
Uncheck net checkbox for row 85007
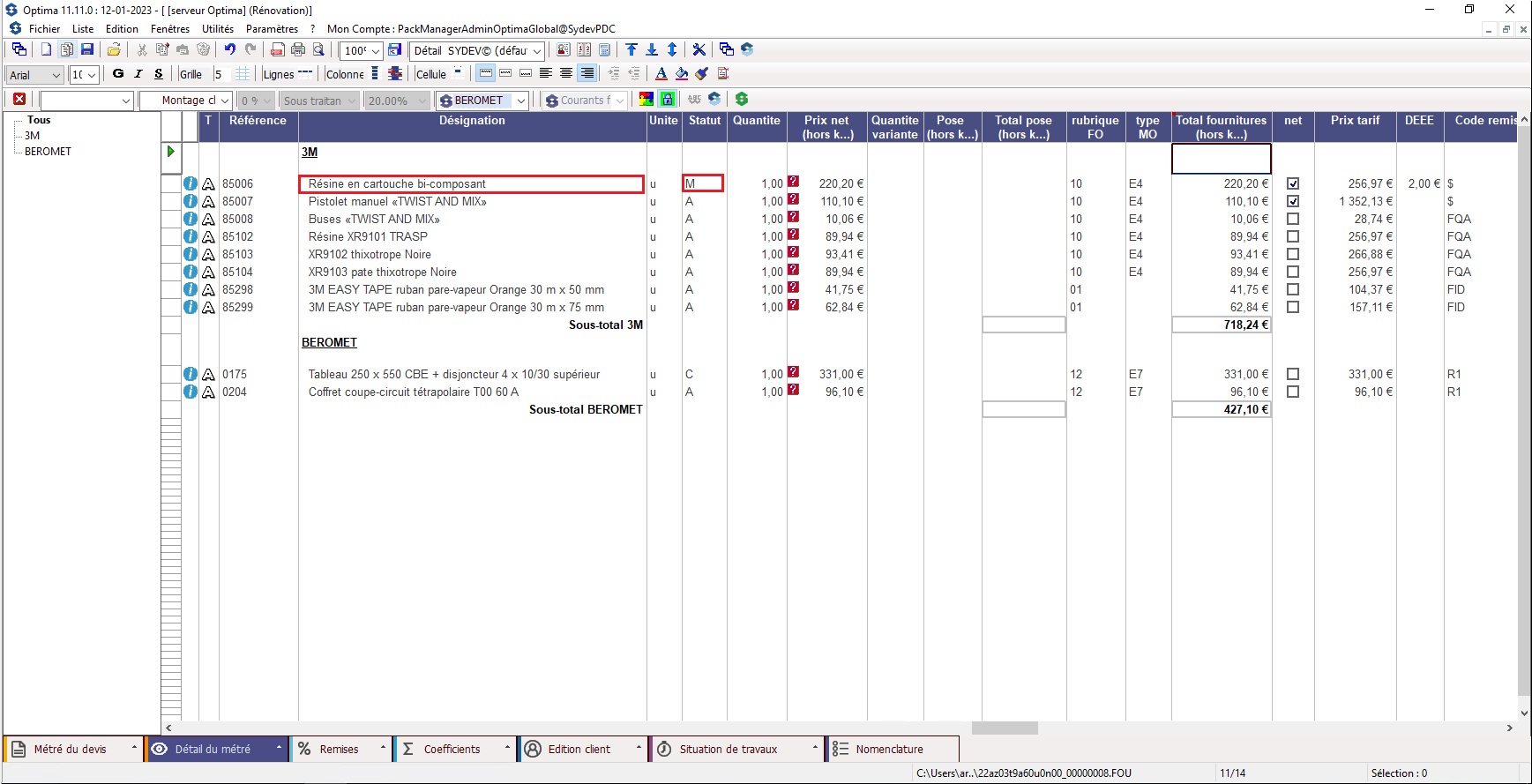click(1293, 201)
